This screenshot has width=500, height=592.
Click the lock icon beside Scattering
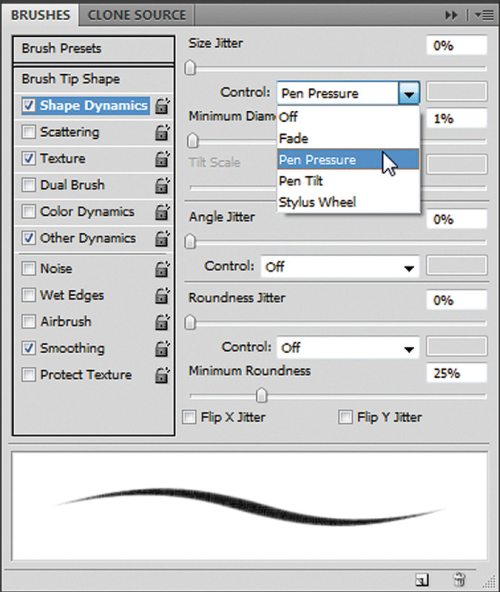[x=162, y=133]
